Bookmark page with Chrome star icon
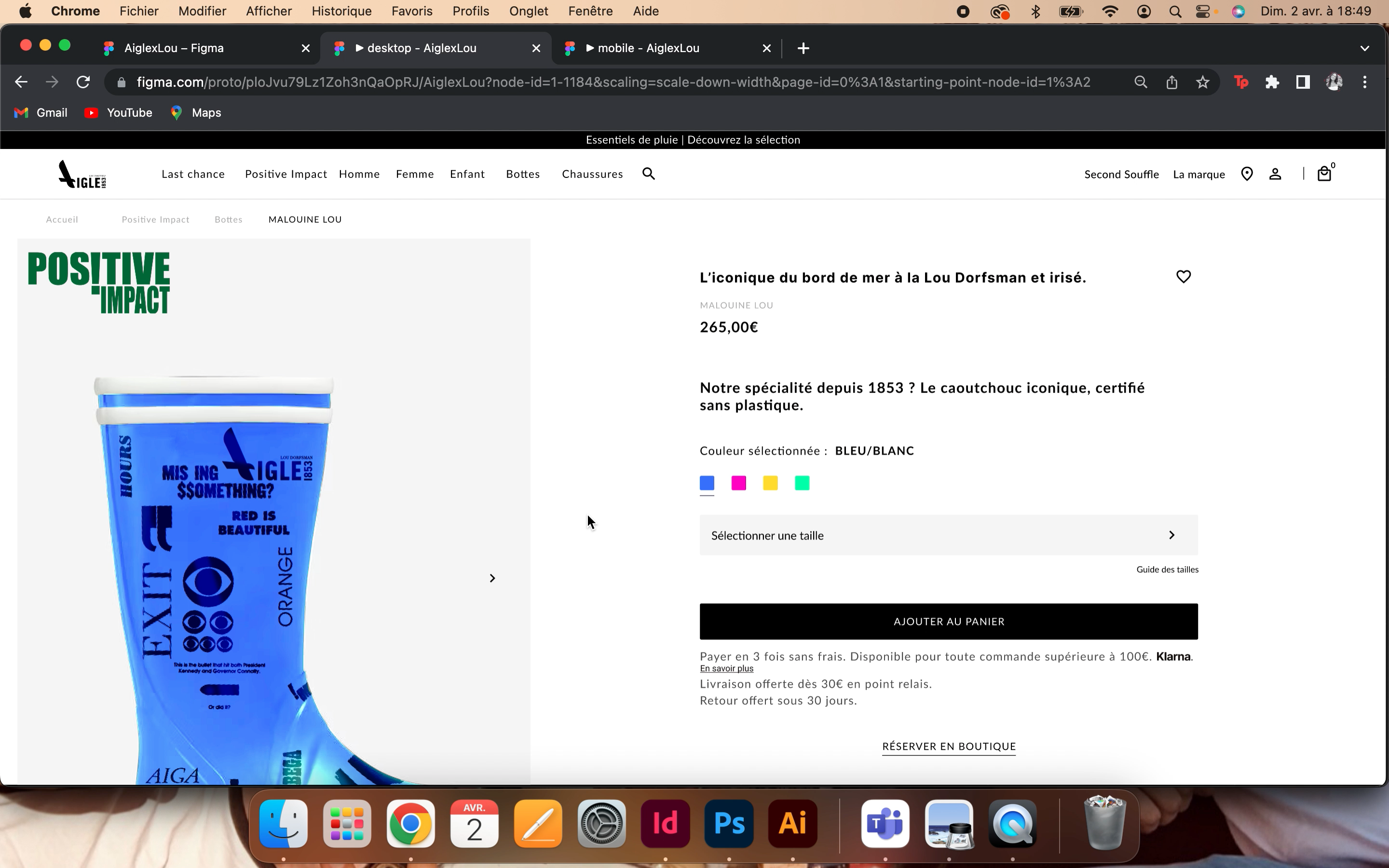 (x=1202, y=82)
